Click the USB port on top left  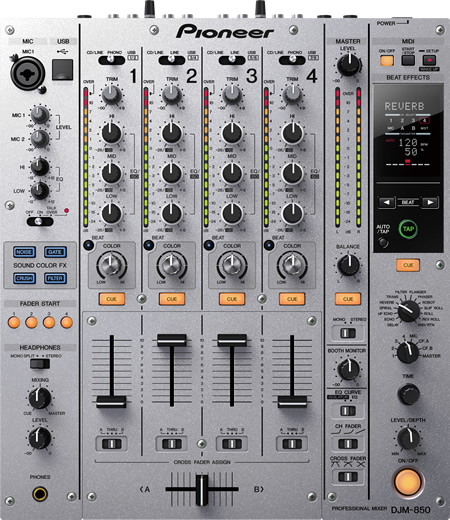(x=62, y=70)
